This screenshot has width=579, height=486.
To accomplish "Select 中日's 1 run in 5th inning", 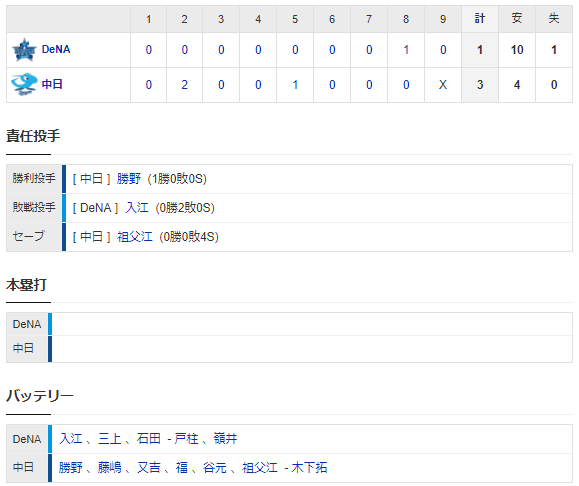I will 295,85.
